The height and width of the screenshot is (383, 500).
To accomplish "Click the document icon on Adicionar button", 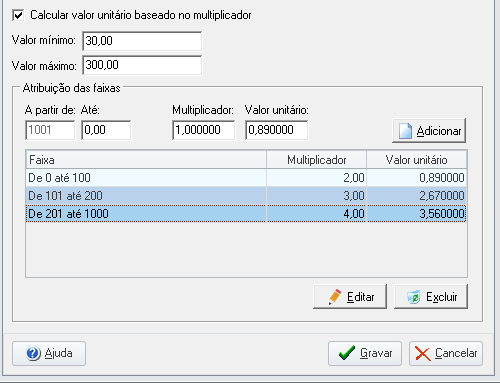I will [405, 131].
